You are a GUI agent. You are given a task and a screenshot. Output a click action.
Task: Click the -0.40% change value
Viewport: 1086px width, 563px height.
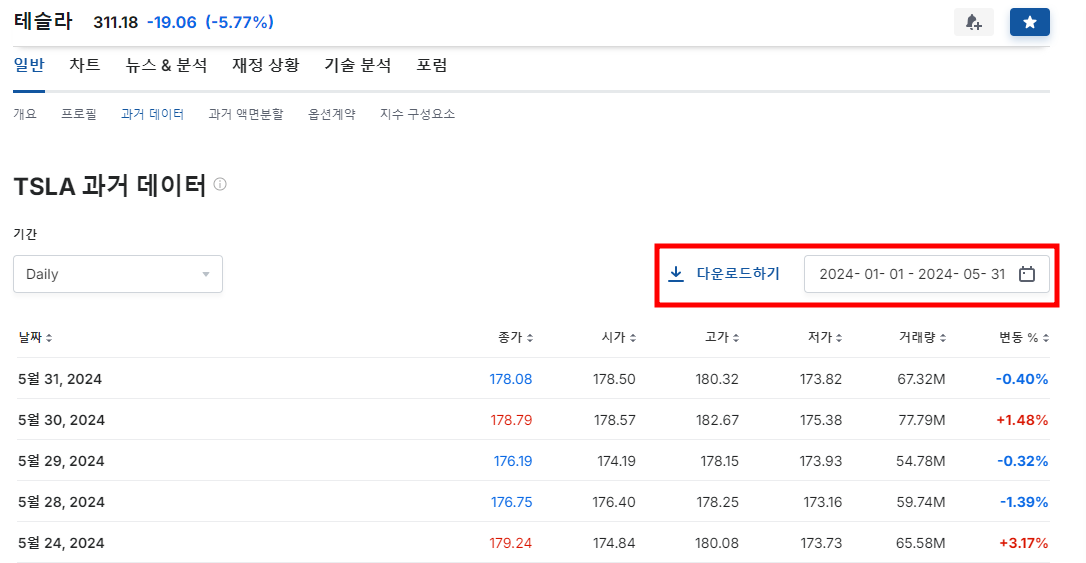(1022, 379)
